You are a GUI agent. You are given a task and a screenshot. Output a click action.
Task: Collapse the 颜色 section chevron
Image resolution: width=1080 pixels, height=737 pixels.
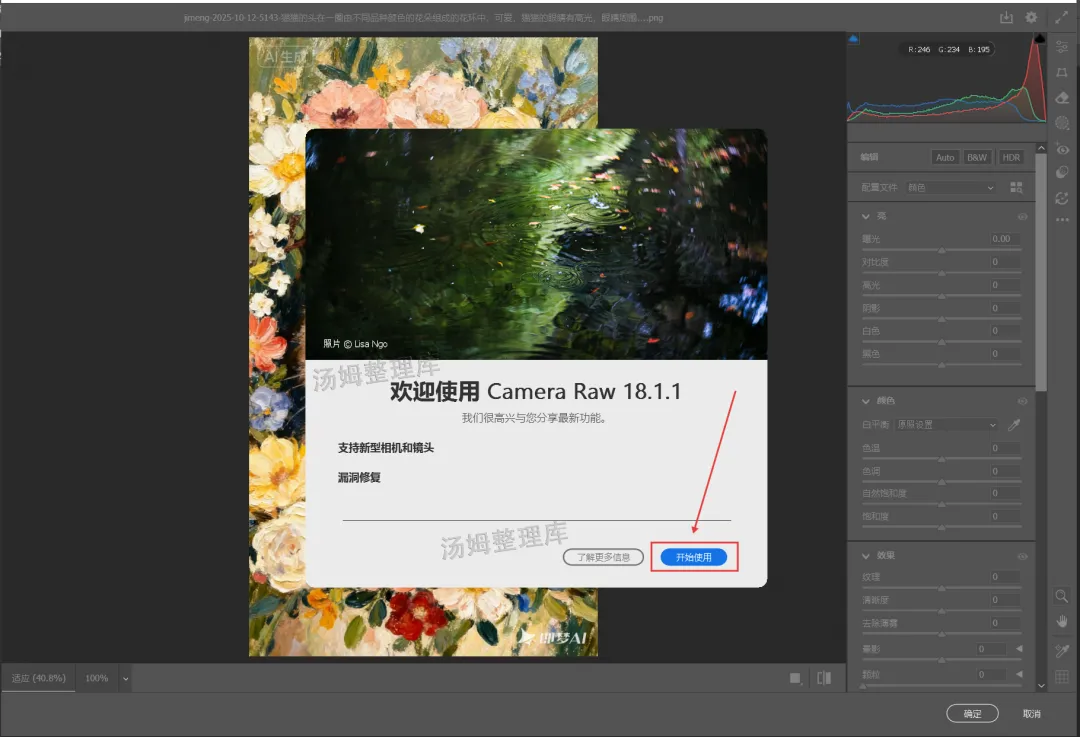pos(866,401)
